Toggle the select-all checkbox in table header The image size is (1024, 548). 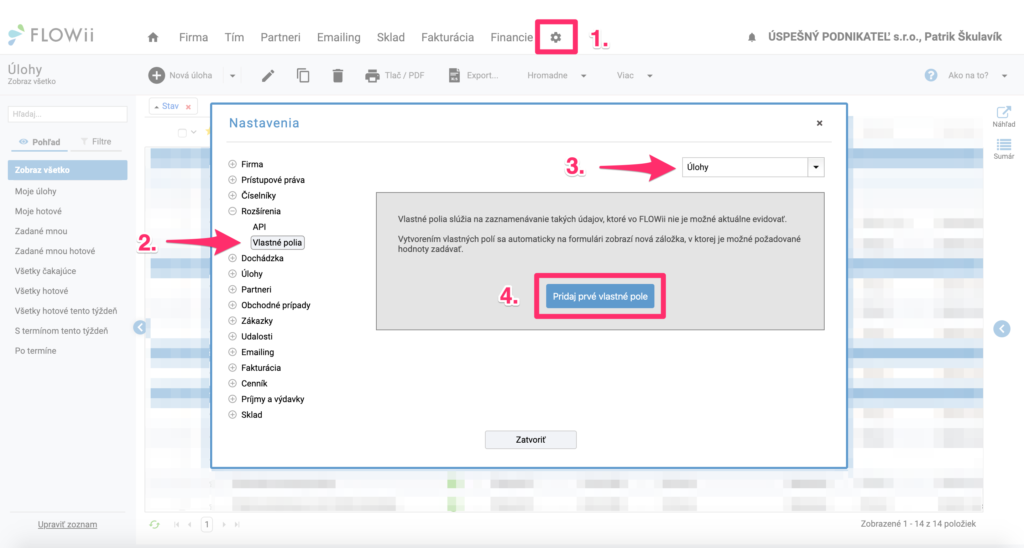(x=182, y=133)
